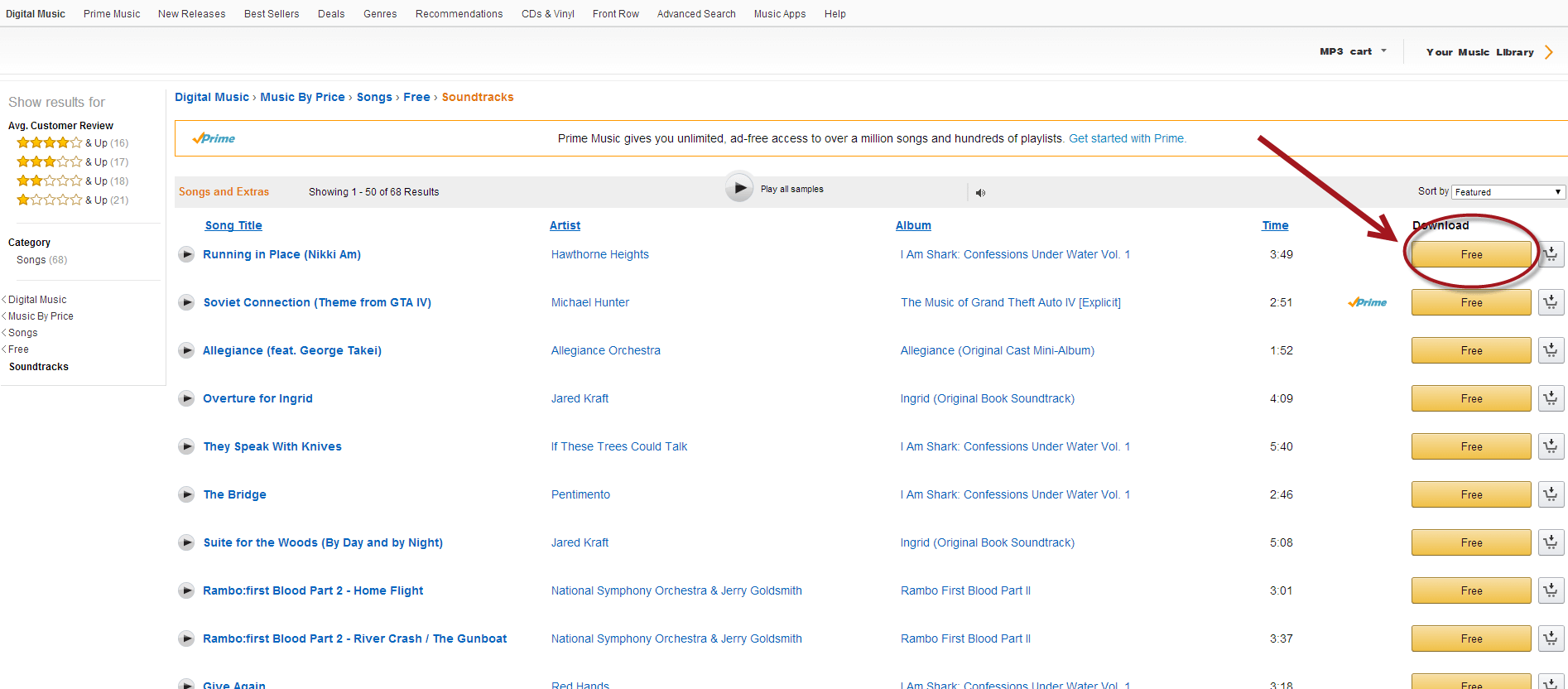Add Allegiance to MP3 cart
This screenshot has height=689, width=1568.
tap(1551, 350)
